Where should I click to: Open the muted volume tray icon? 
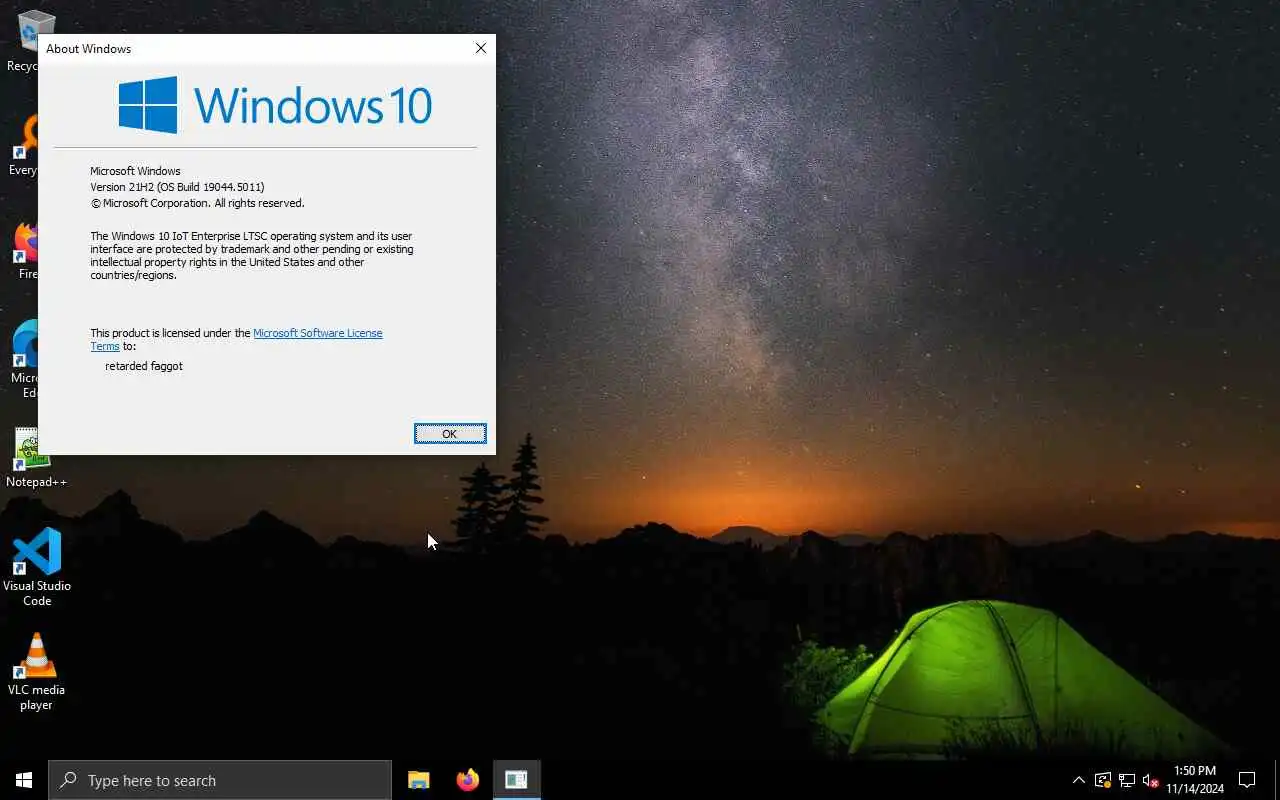pos(1151,780)
